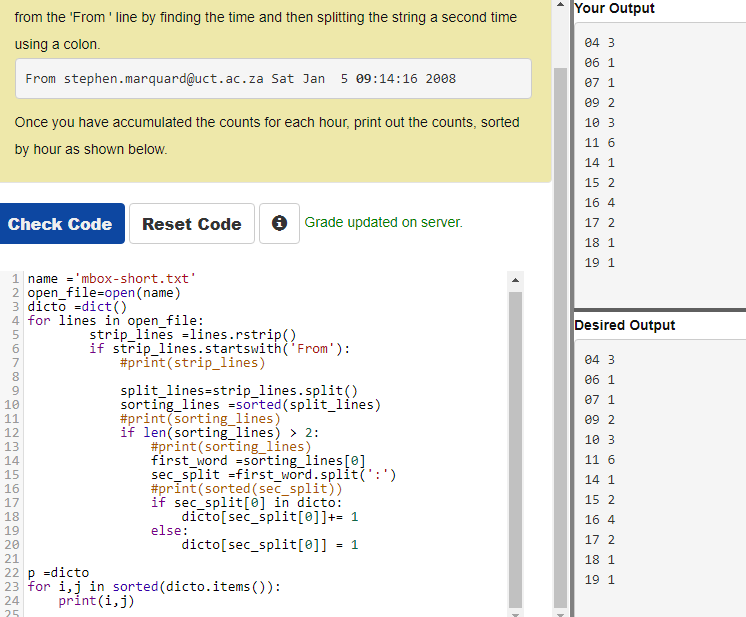The image size is (746, 617).
Task: Click the 'if sec_split[0] in dicto:' line
Action: [x=246, y=502]
